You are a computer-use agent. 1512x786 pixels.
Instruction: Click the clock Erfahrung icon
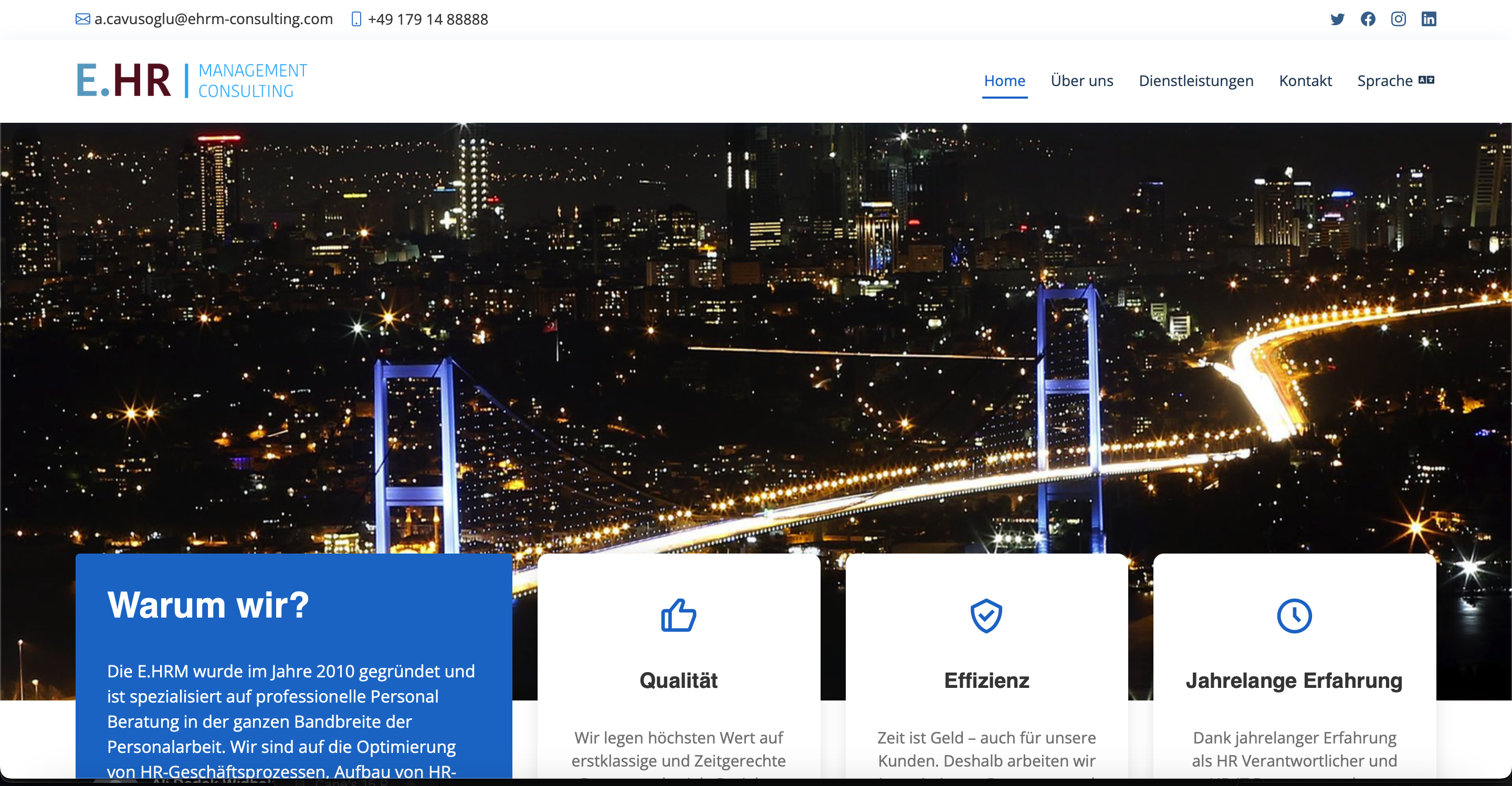click(1294, 615)
